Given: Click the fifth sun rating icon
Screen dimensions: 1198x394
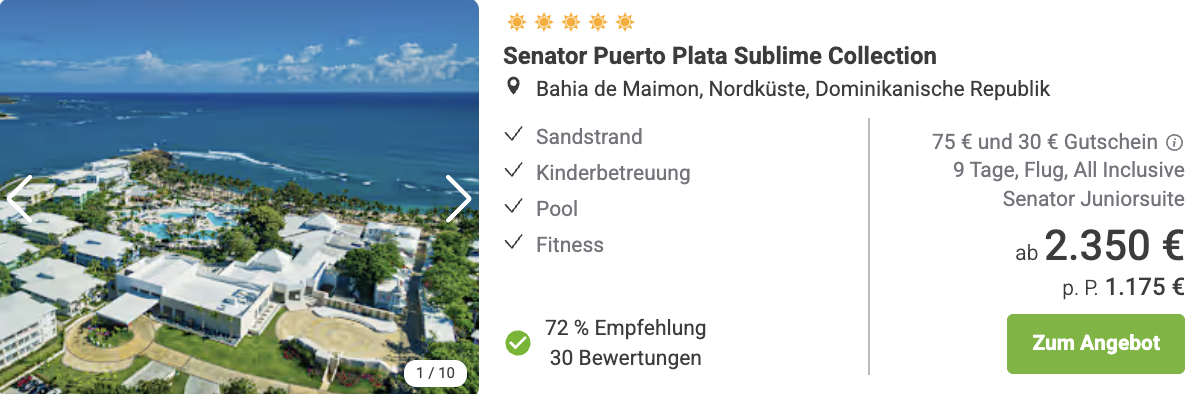Looking at the screenshot, I should click(x=625, y=23).
